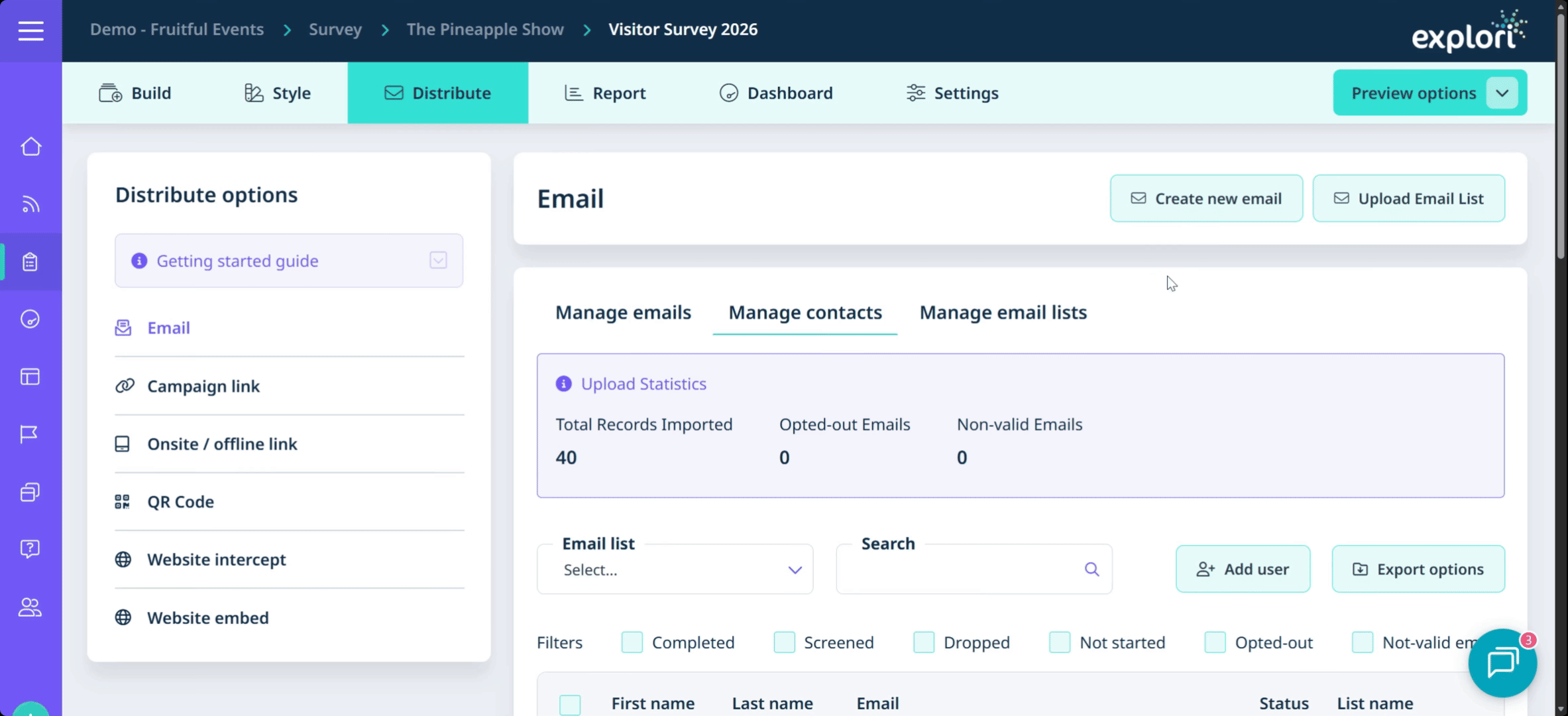Click the help question icon in sidebar

(30, 549)
